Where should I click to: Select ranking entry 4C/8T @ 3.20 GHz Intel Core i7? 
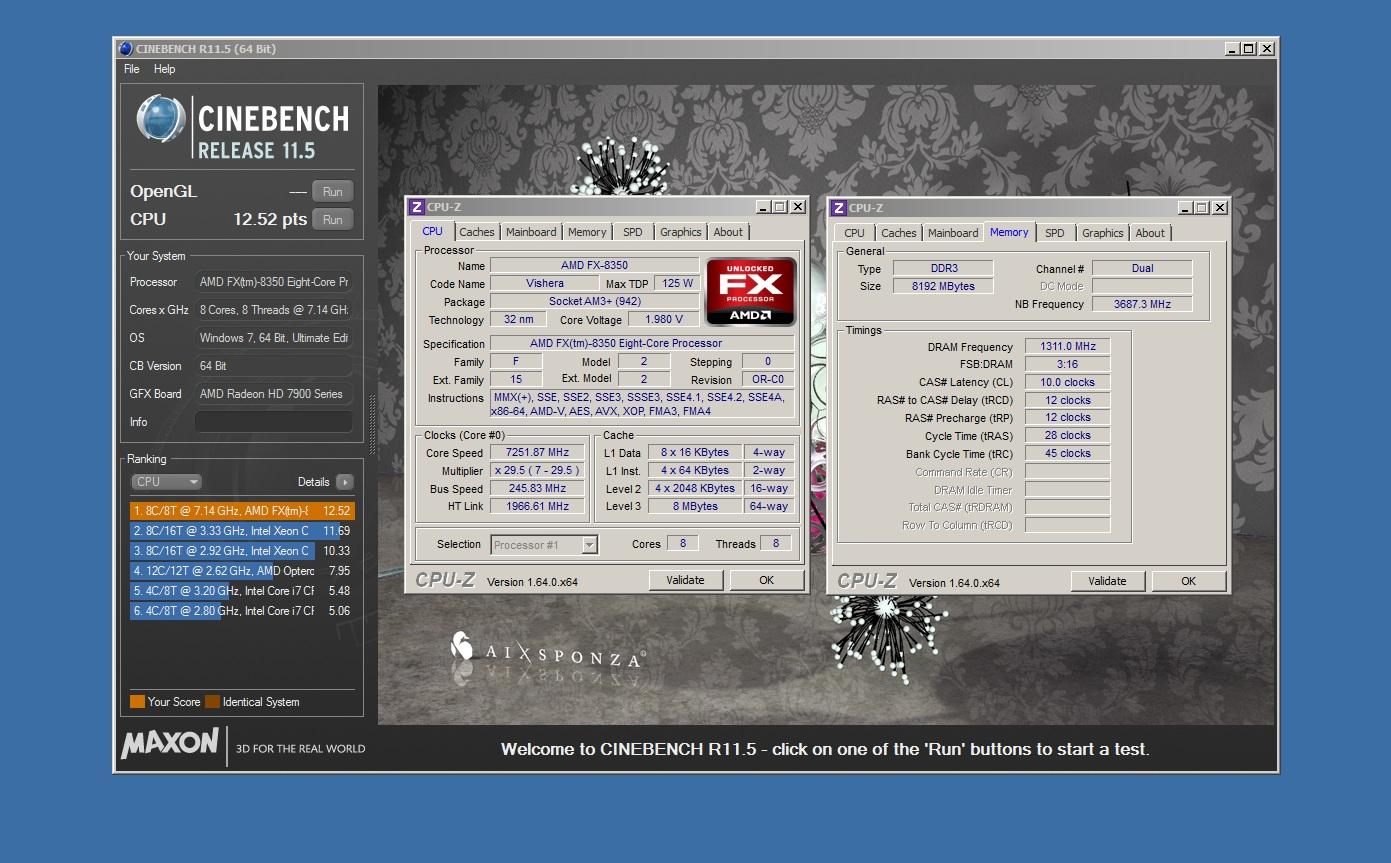pyautogui.click(x=242, y=591)
